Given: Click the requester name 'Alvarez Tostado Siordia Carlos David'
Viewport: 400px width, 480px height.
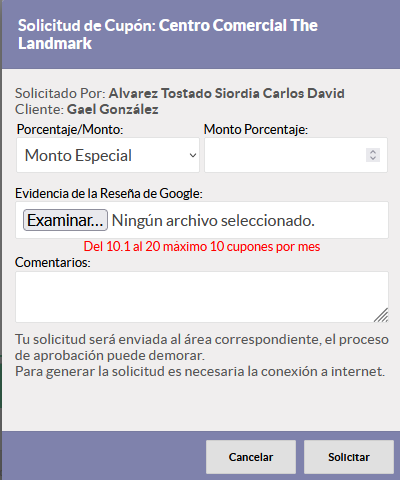Looking at the screenshot, I should pyautogui.click(x=227, y=93).
